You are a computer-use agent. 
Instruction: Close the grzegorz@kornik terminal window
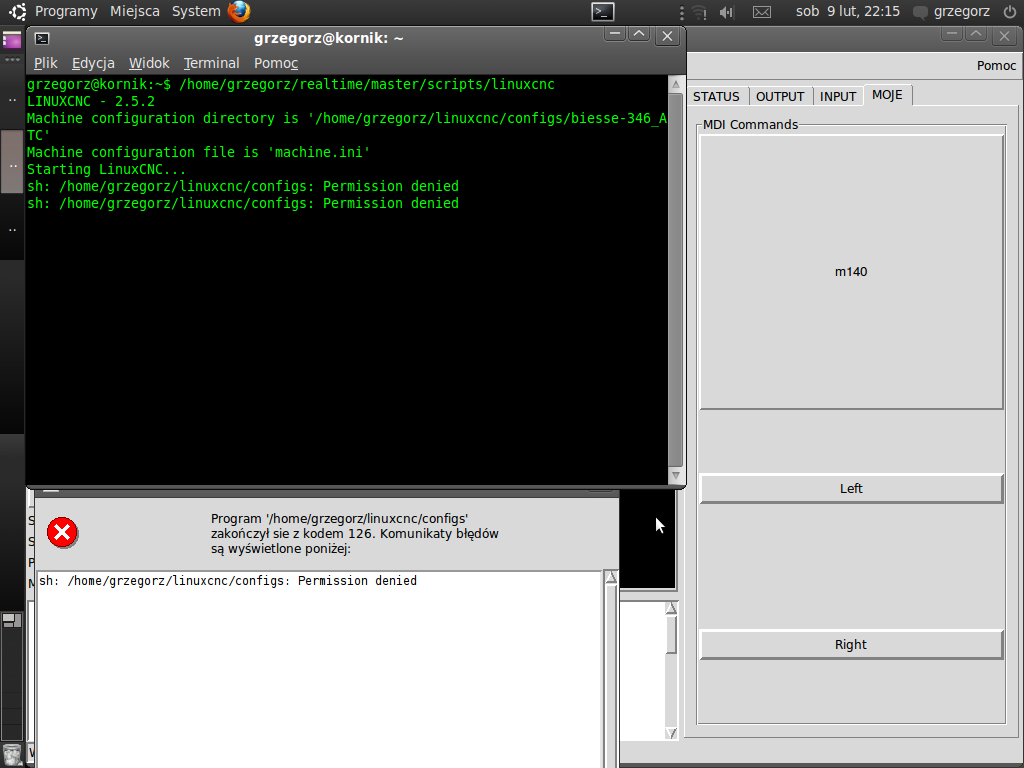pyautogui.click(x=667, y=37)
